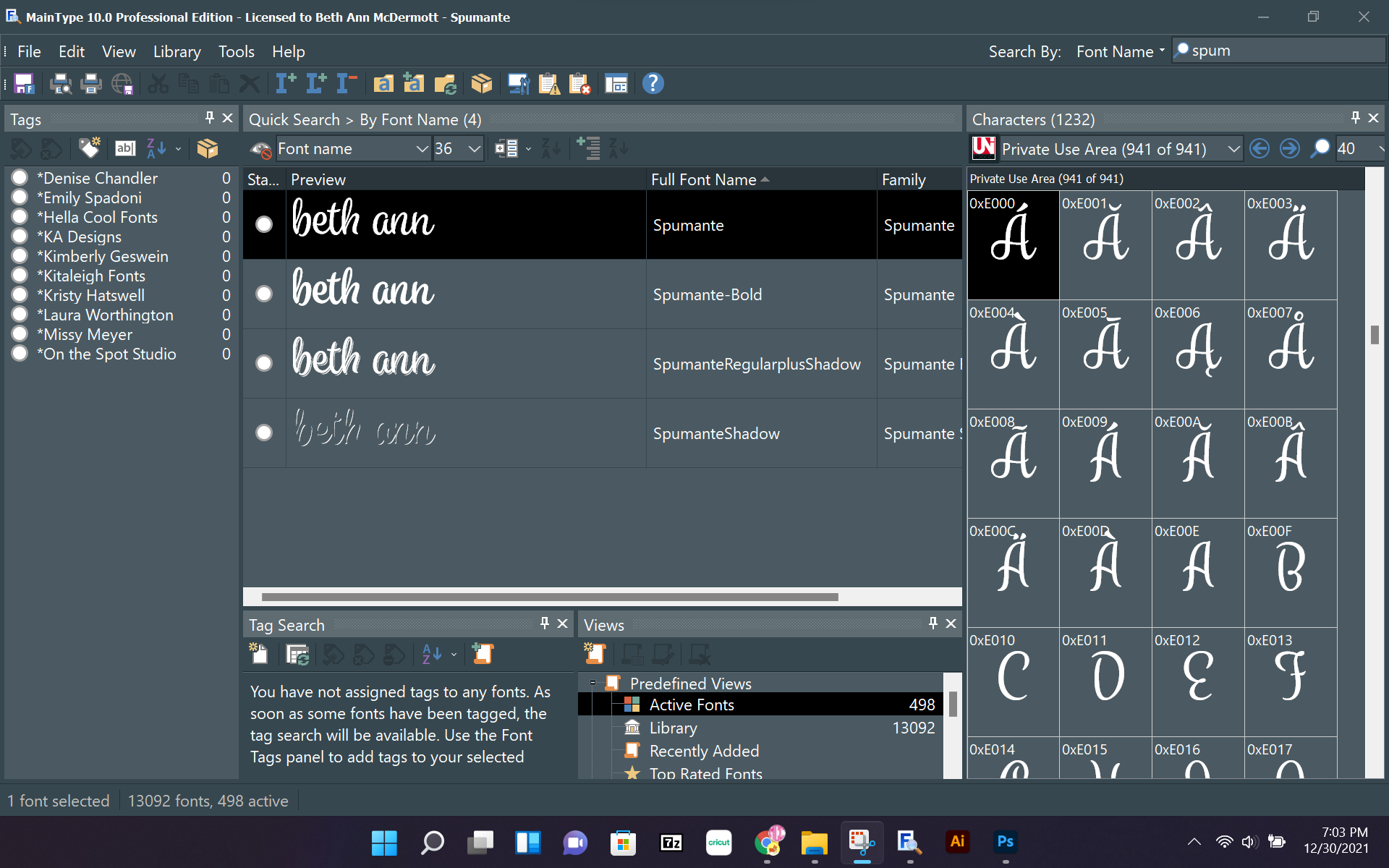This screenshot has height=868, width=1389.
Task: Toggle the status circle for Spumante-Bold
Action: point(264,294)
